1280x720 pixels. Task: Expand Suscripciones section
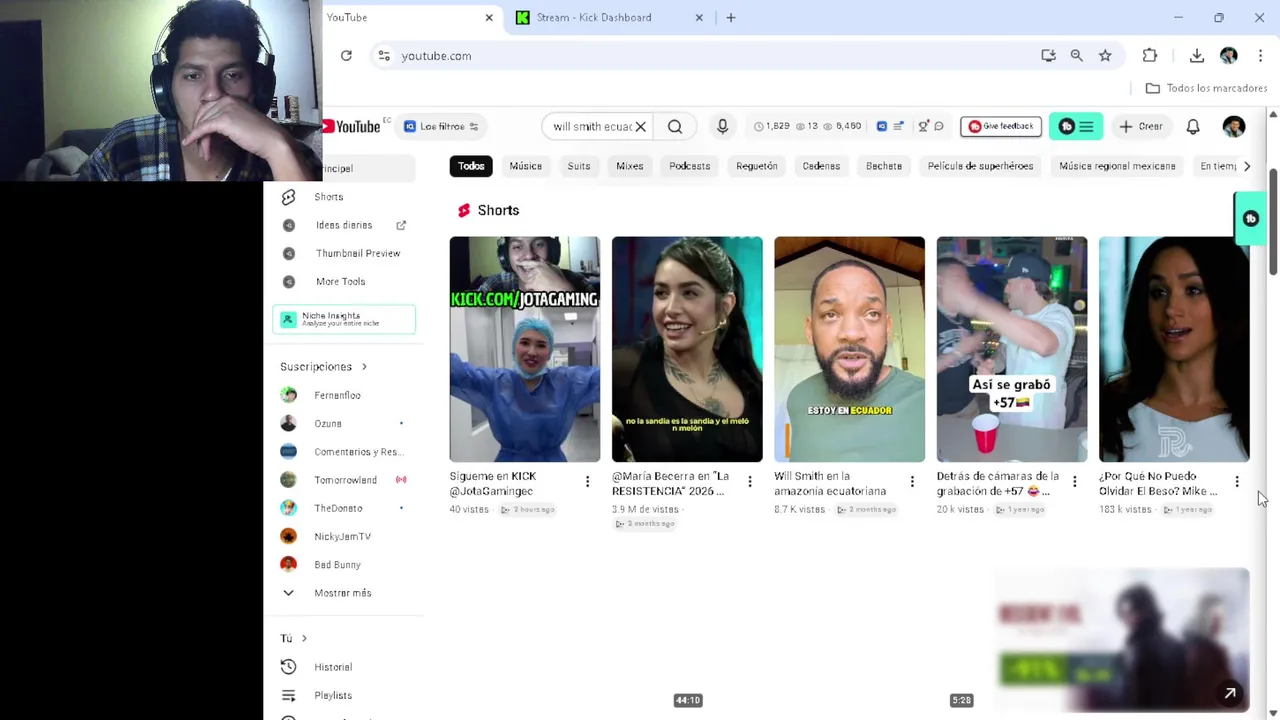tap(324, 367)
